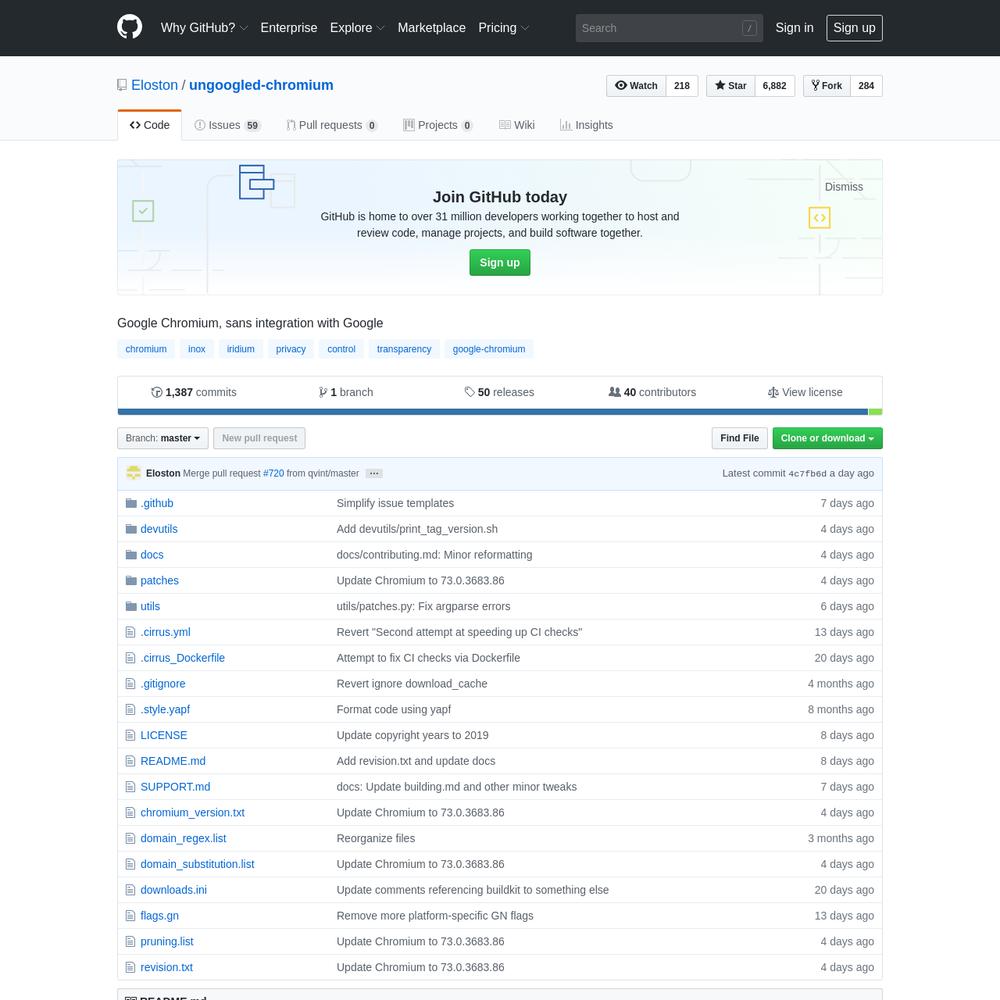The width and height of the screenshot is (1000, 1000).
Task: Click the file icon beside SUPPORT.md
Action: coord(130,787)
